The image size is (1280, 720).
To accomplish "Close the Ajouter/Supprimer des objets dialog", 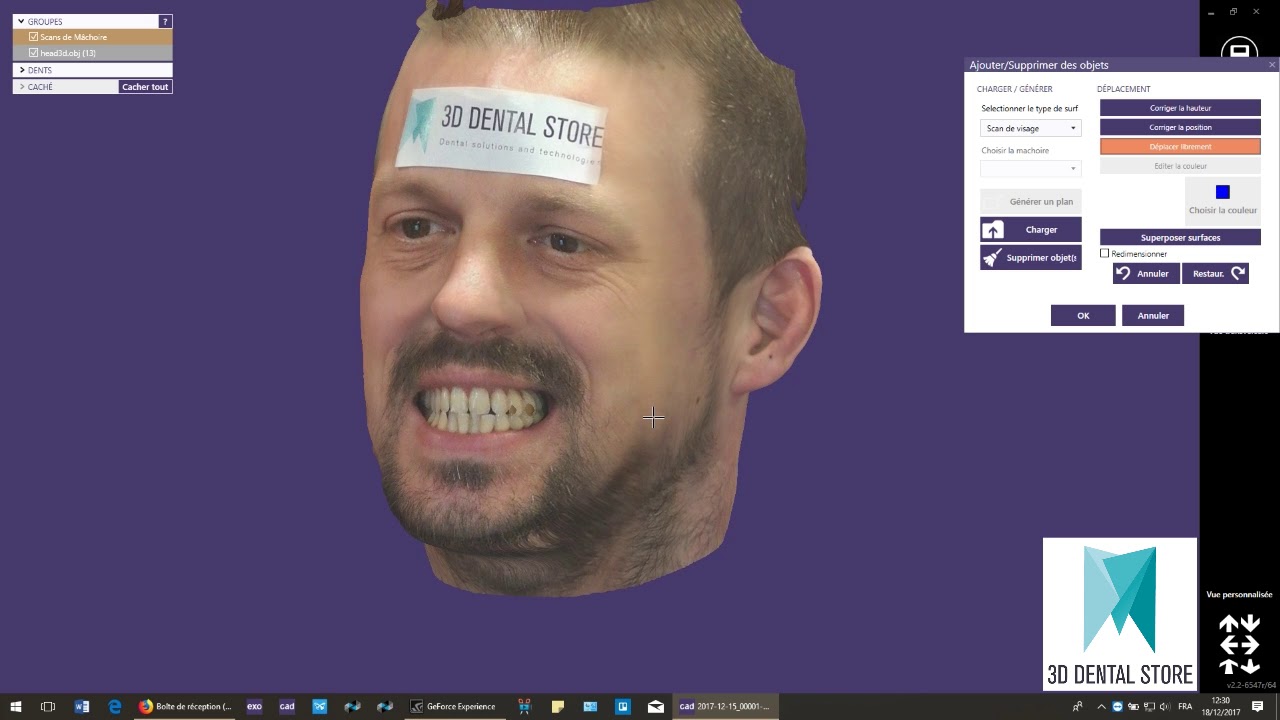I will tap(1272, 65).
